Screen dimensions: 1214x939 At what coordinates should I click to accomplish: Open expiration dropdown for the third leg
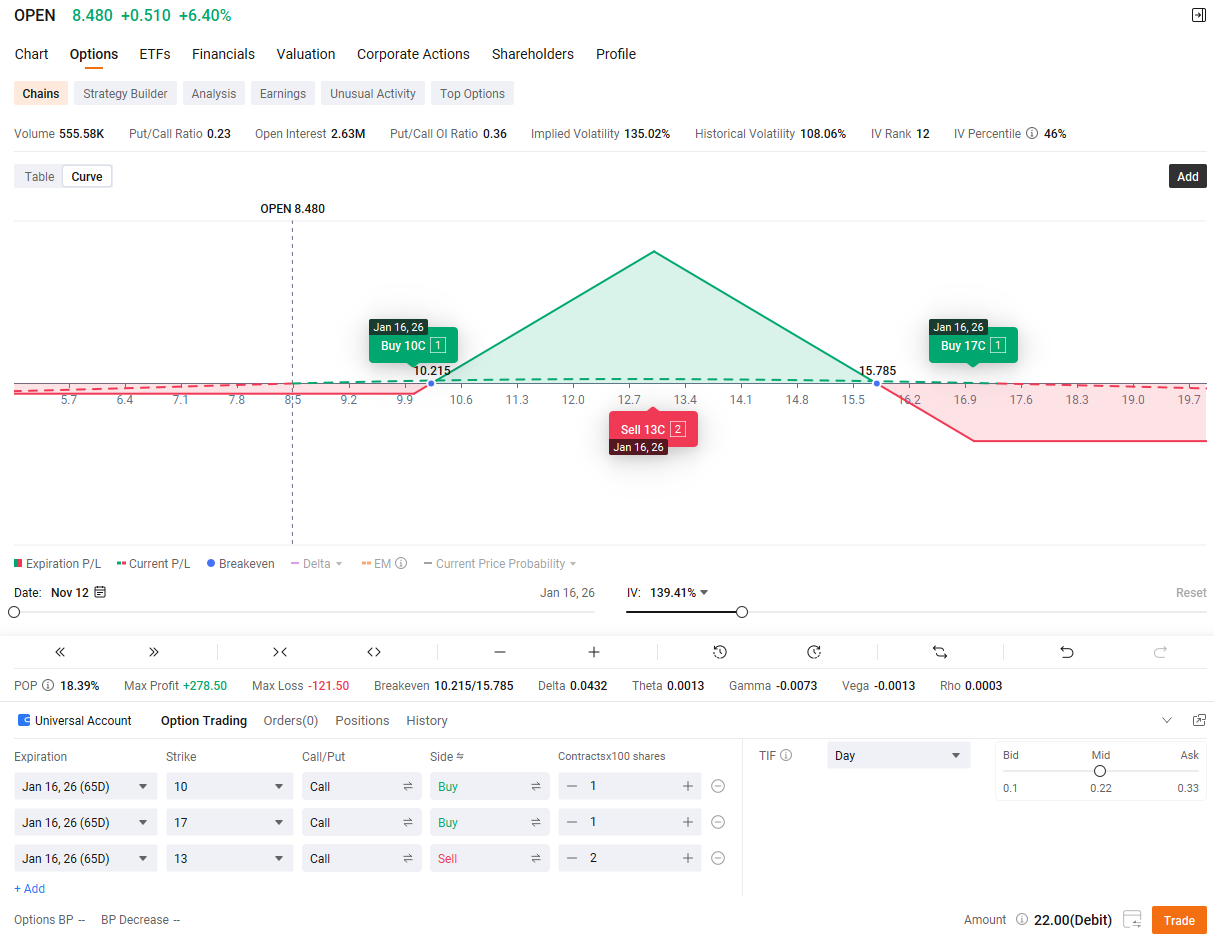86,858
